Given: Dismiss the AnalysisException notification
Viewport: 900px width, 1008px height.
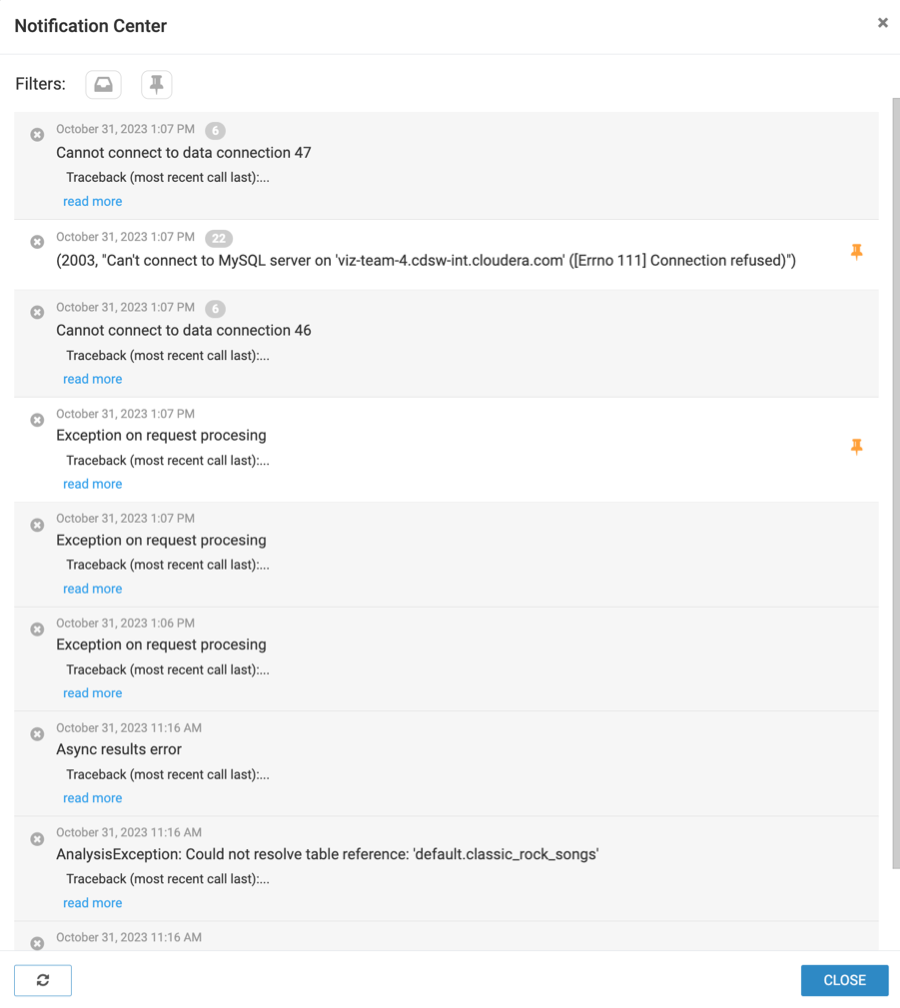Looking at the screenshot, I should click(x=37, y=839).
